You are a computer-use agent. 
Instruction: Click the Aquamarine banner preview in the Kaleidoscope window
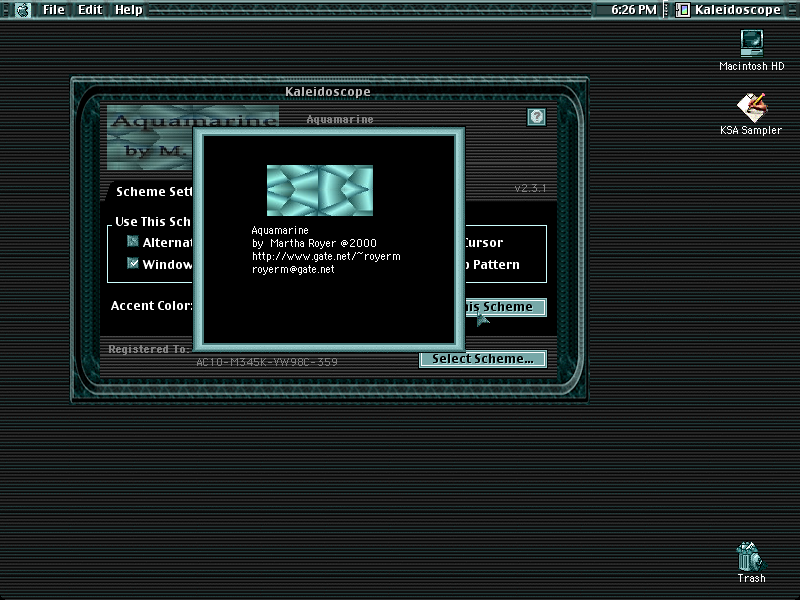(150, 137)
